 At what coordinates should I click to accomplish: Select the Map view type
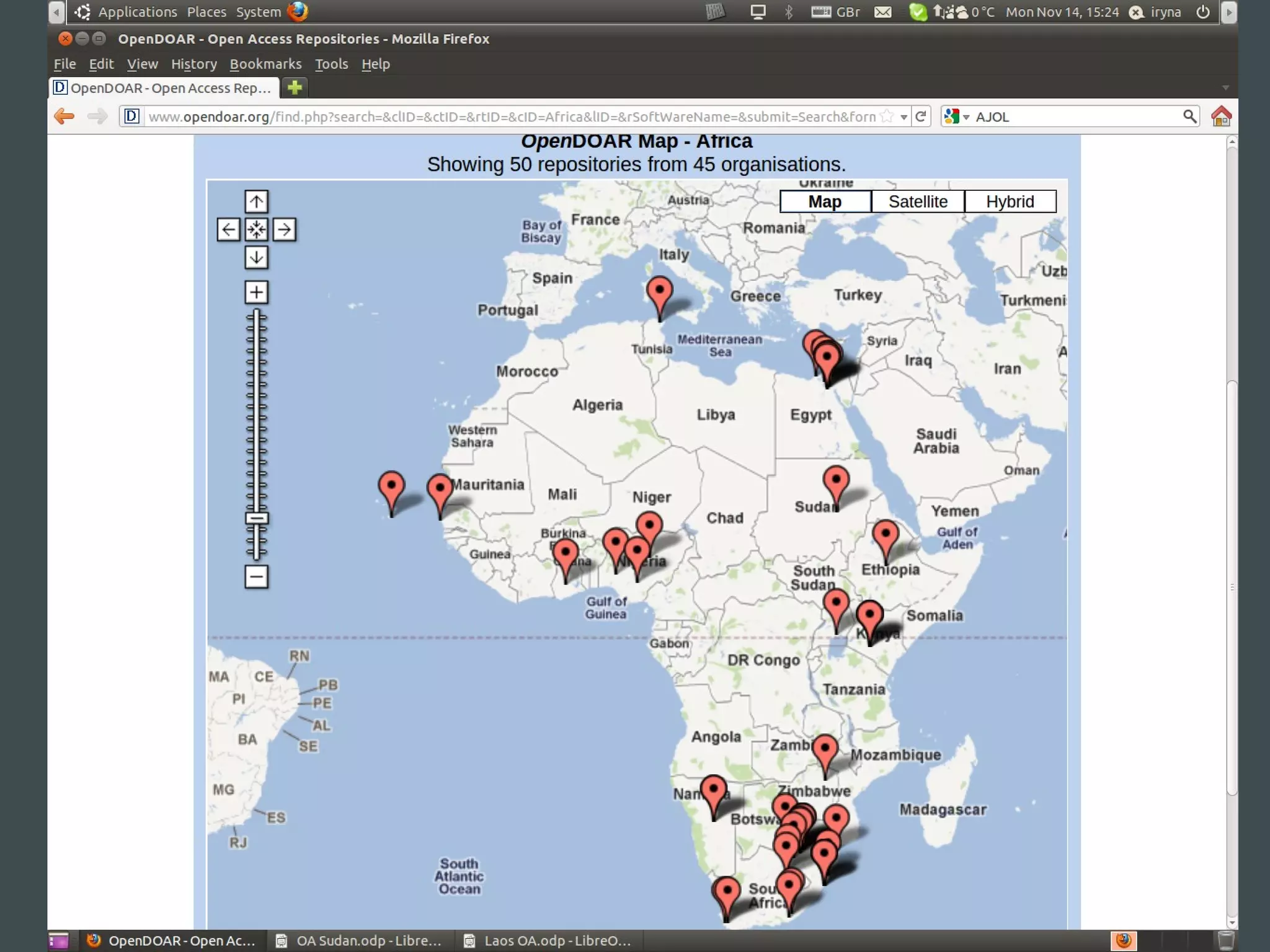click(x=825, y=201)
